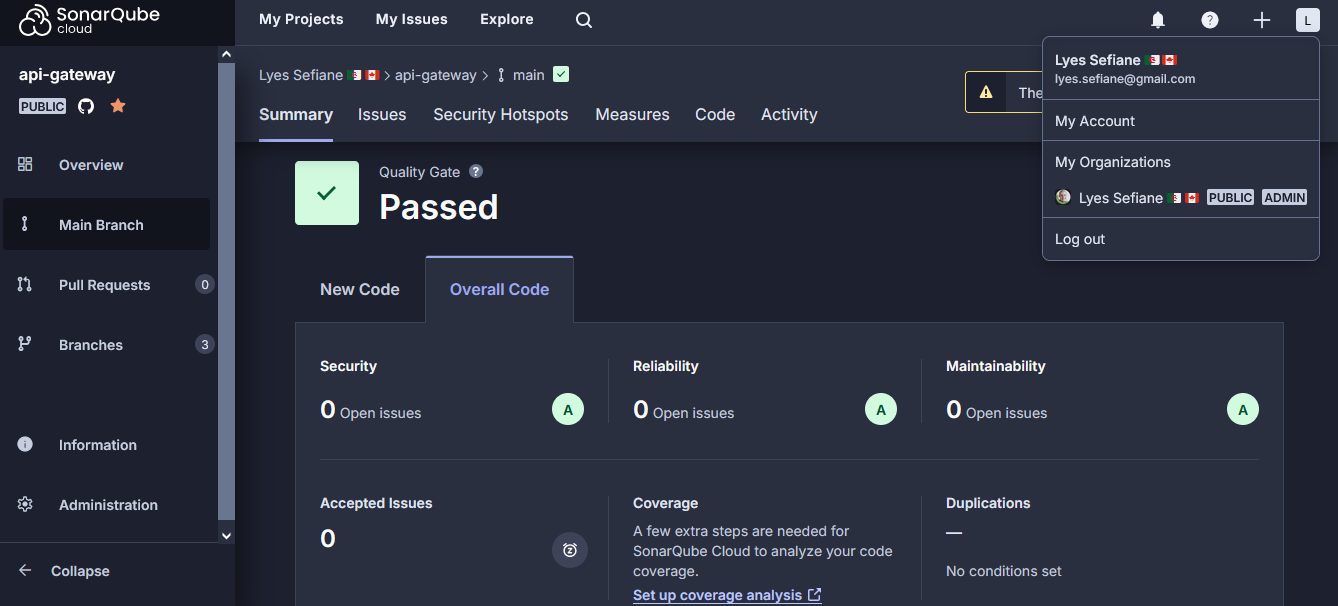Click Quality Gate help icon

pyautogui.click(x=476, y=171)
